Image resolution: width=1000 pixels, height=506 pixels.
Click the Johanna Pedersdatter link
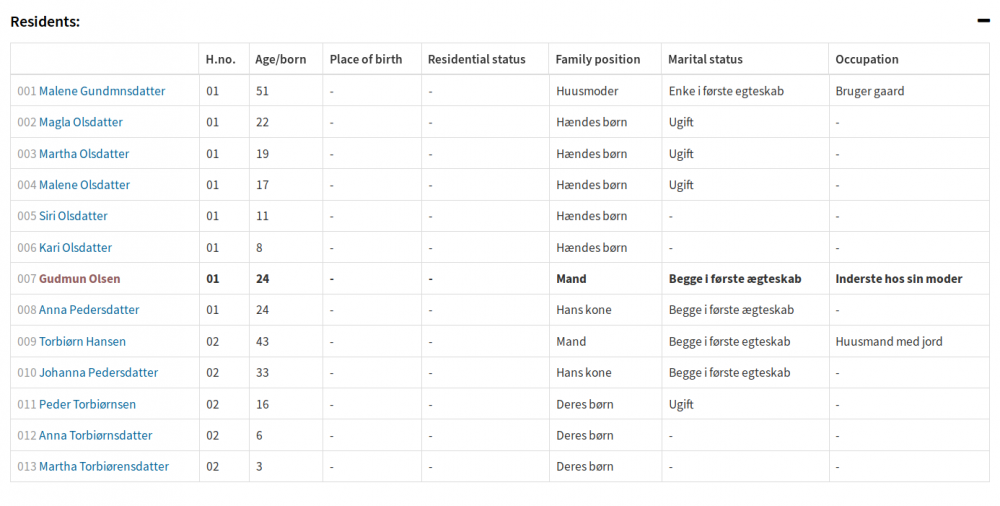tap(98, 373)
